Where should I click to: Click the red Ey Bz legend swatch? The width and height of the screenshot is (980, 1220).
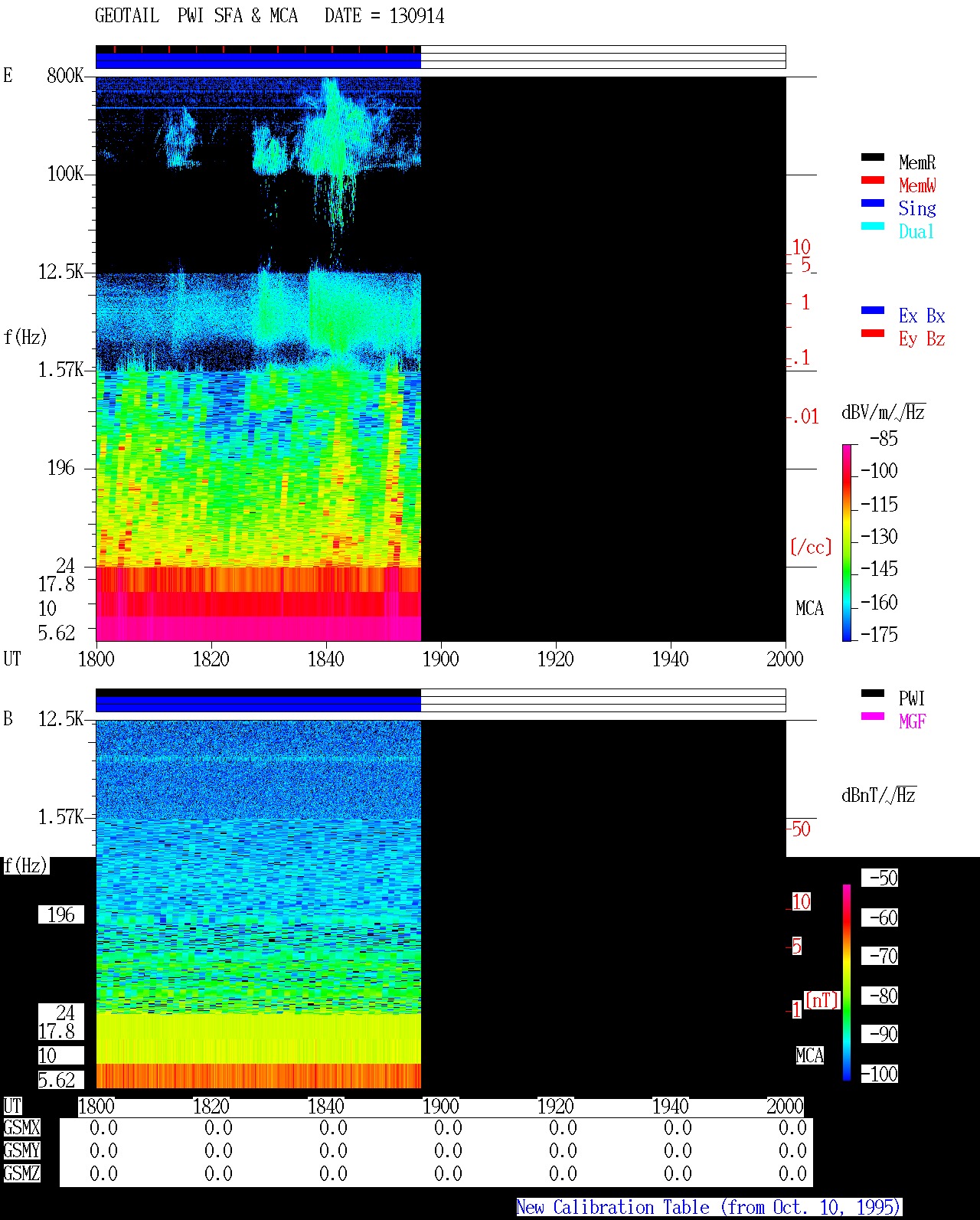873,333
